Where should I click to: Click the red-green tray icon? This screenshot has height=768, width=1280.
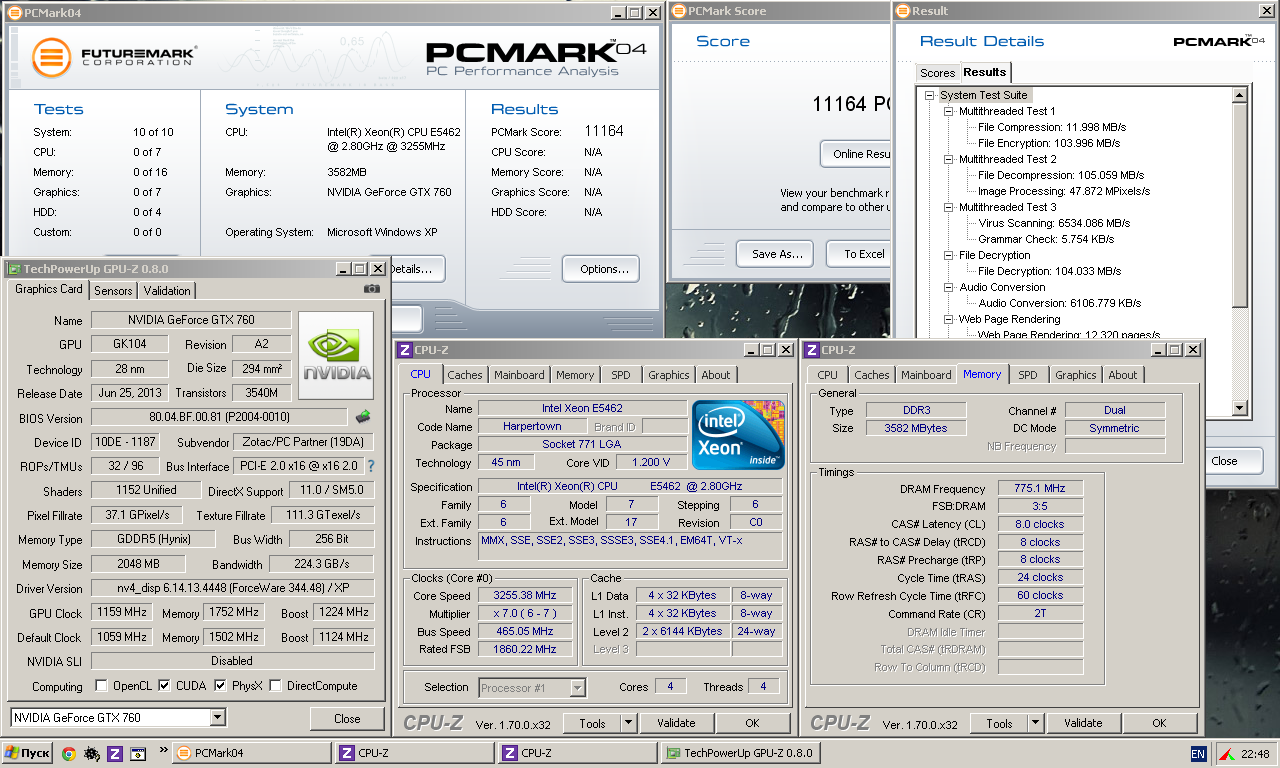1226,753
